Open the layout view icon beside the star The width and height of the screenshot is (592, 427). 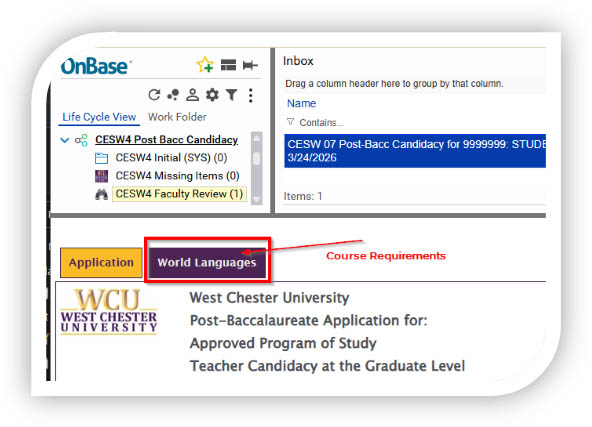tap(228, 65)
